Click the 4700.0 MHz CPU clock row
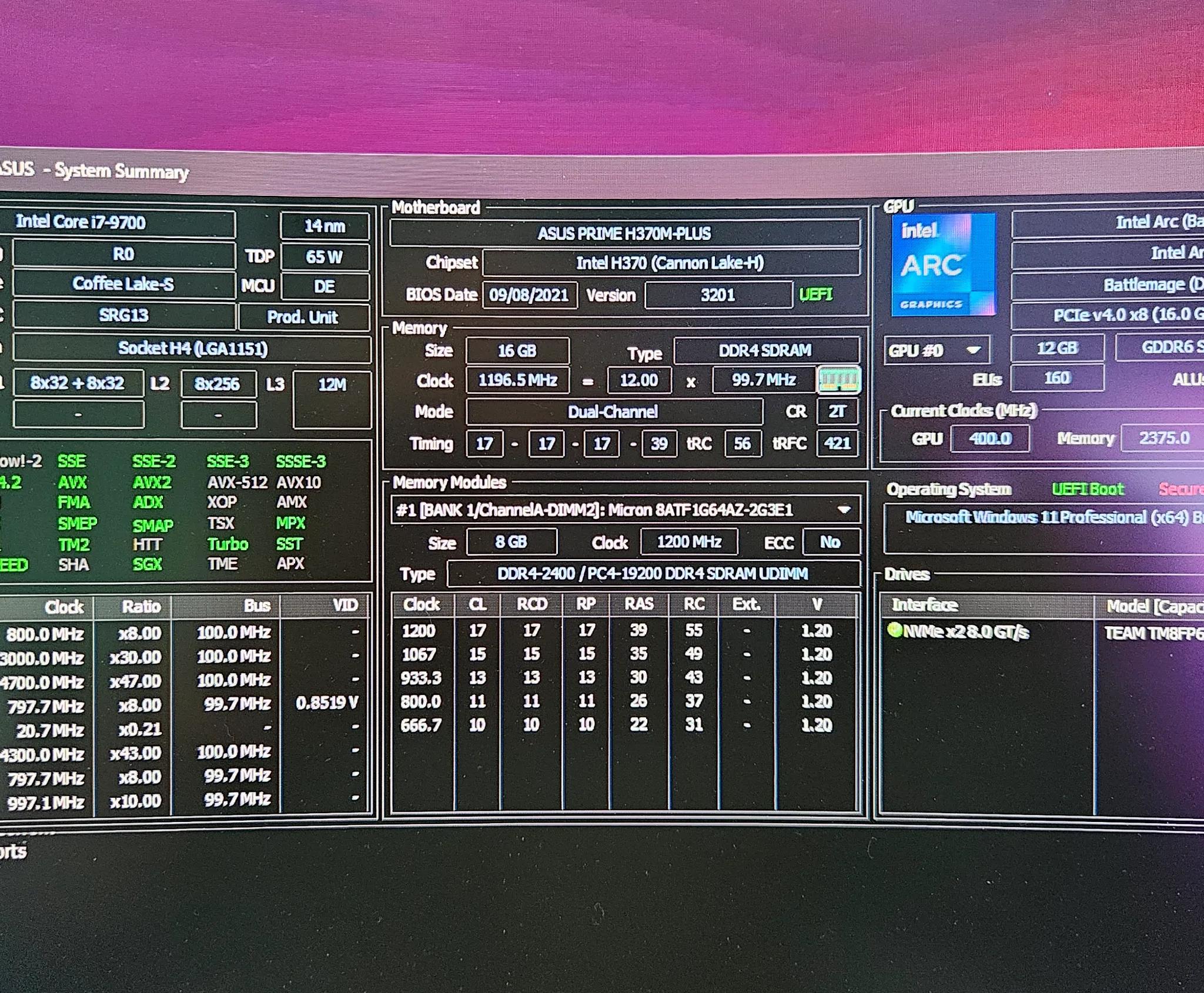Image resolution: width=1204 pixels, height=993 pixels. point(185,681)
